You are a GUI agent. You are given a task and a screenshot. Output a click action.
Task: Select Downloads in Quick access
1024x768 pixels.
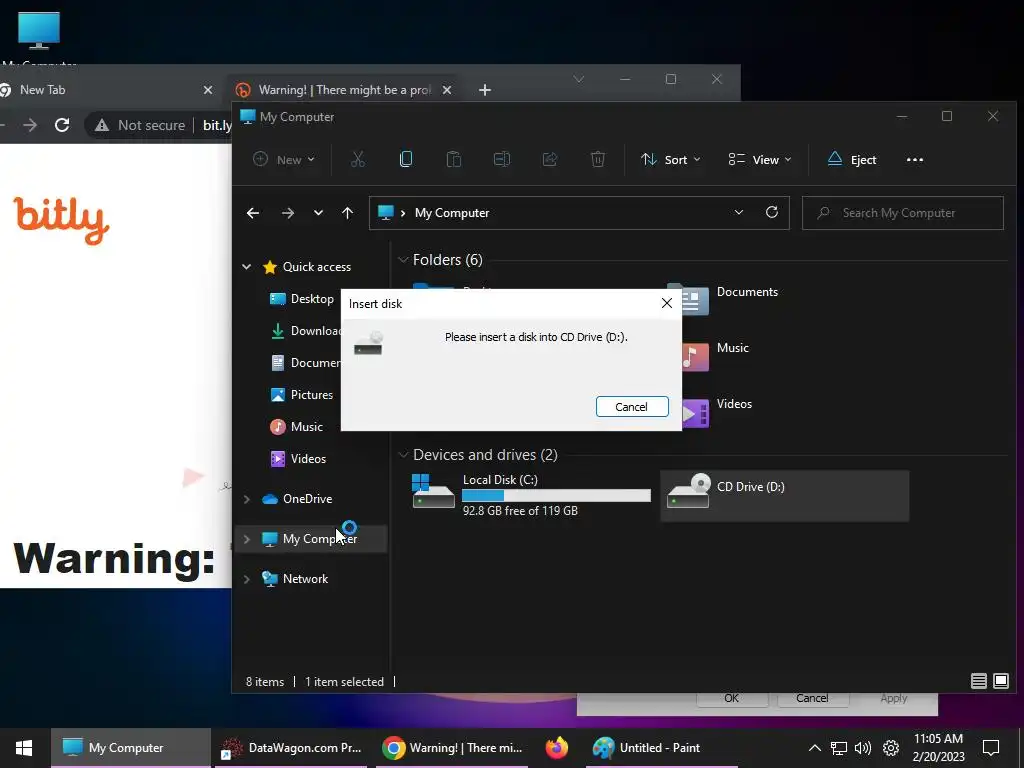tap(305, 330)
